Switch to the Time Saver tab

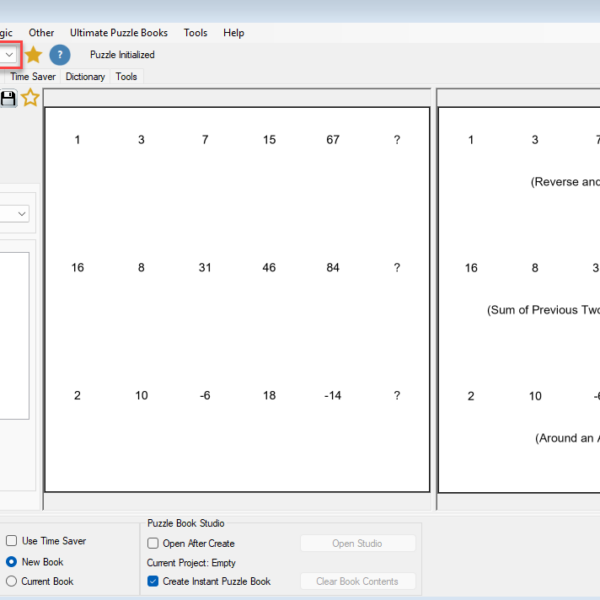[33, 77]
